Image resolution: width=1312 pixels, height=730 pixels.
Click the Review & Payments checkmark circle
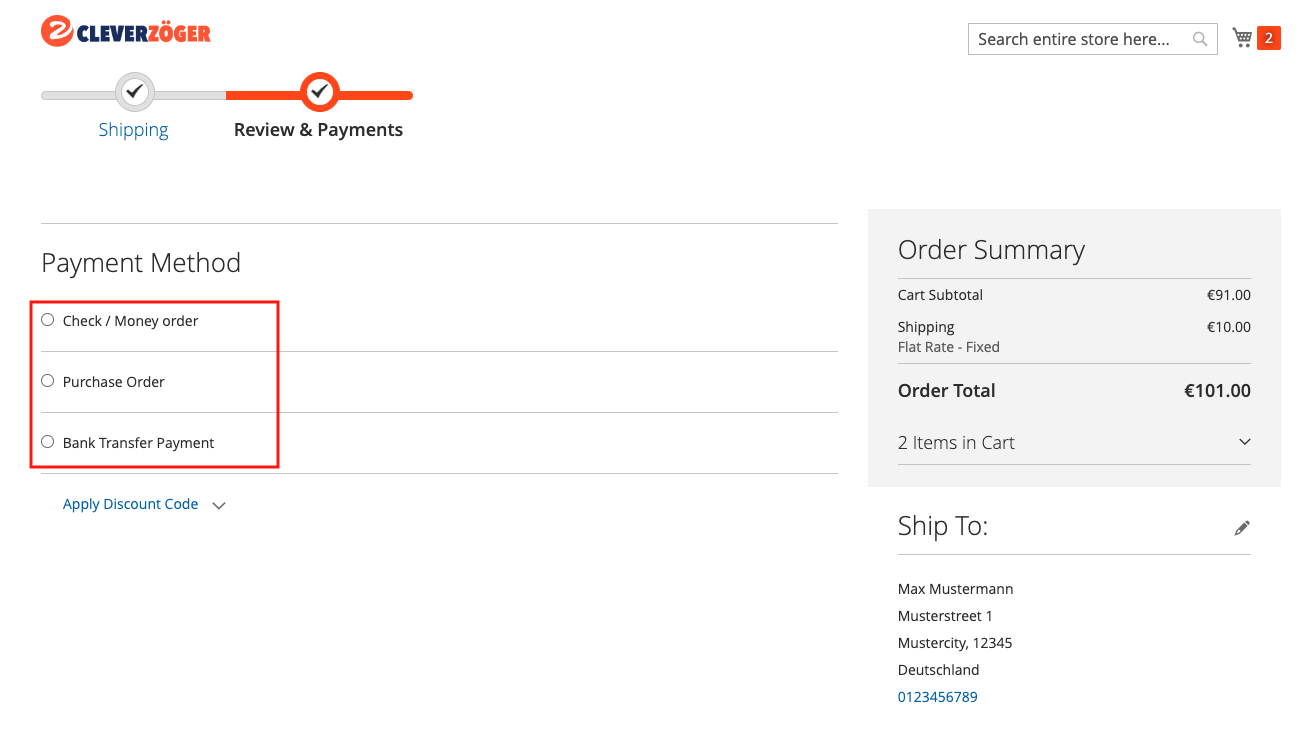coord(319,92)
